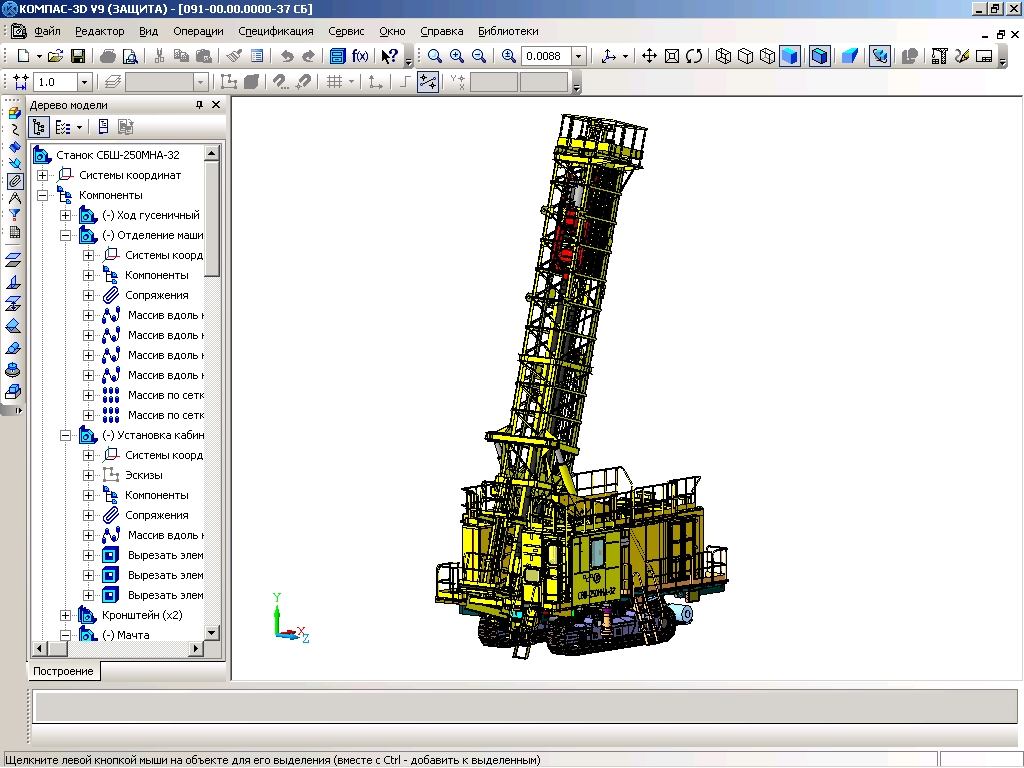
Task: Select the pan (move view) tool
Action: click(x=649, y=56)
